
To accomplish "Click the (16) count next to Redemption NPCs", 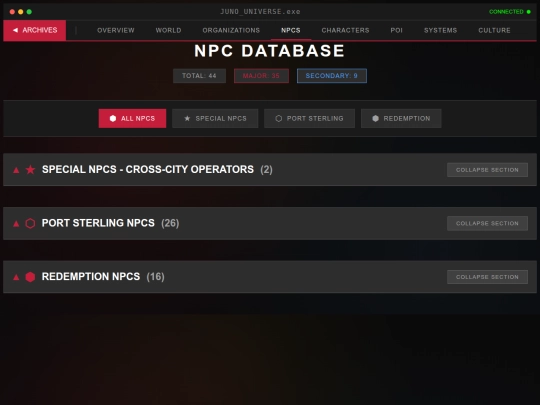I will pyautogui.click(x=155, y=277).
